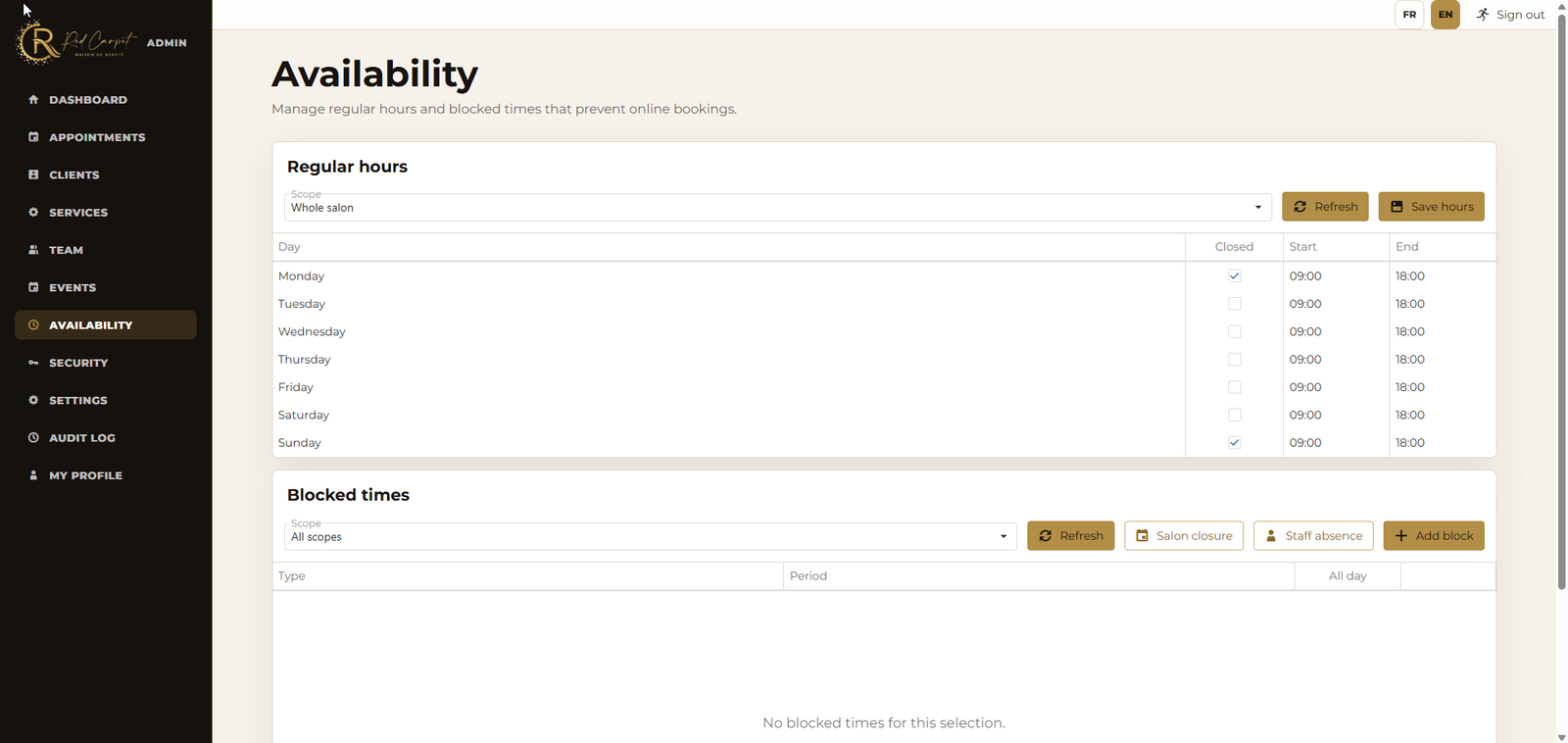Viewport: 1568px width, 743px height.
Task: Mark Tuesday as closed
Action: tap(1235, 304)
